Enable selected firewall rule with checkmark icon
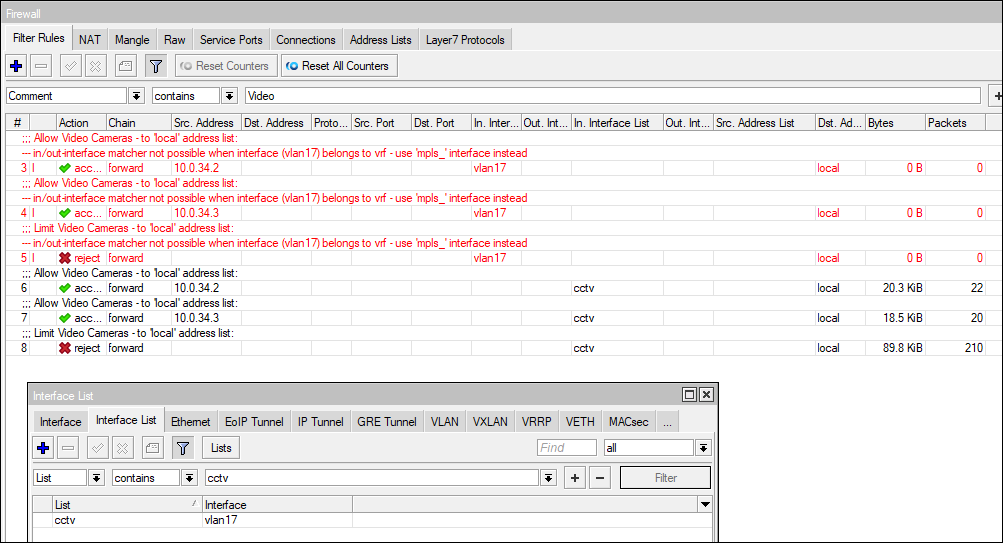Screen dimensions: 1003x543 70,66
